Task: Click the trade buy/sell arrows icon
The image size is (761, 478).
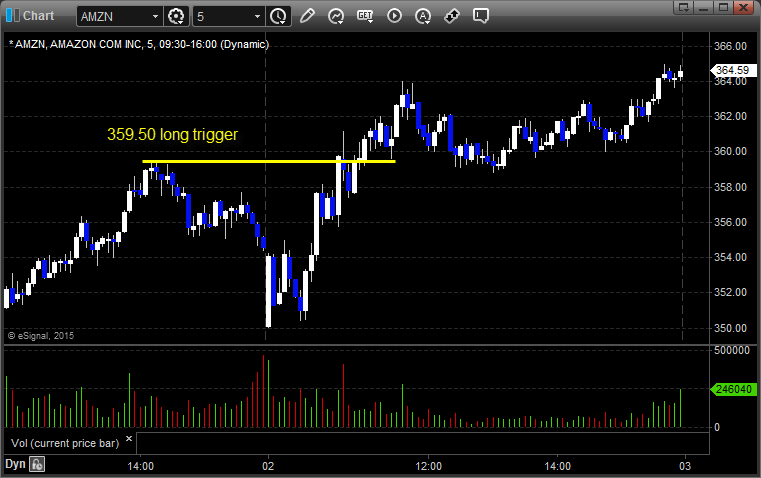Action: (452, 16)
